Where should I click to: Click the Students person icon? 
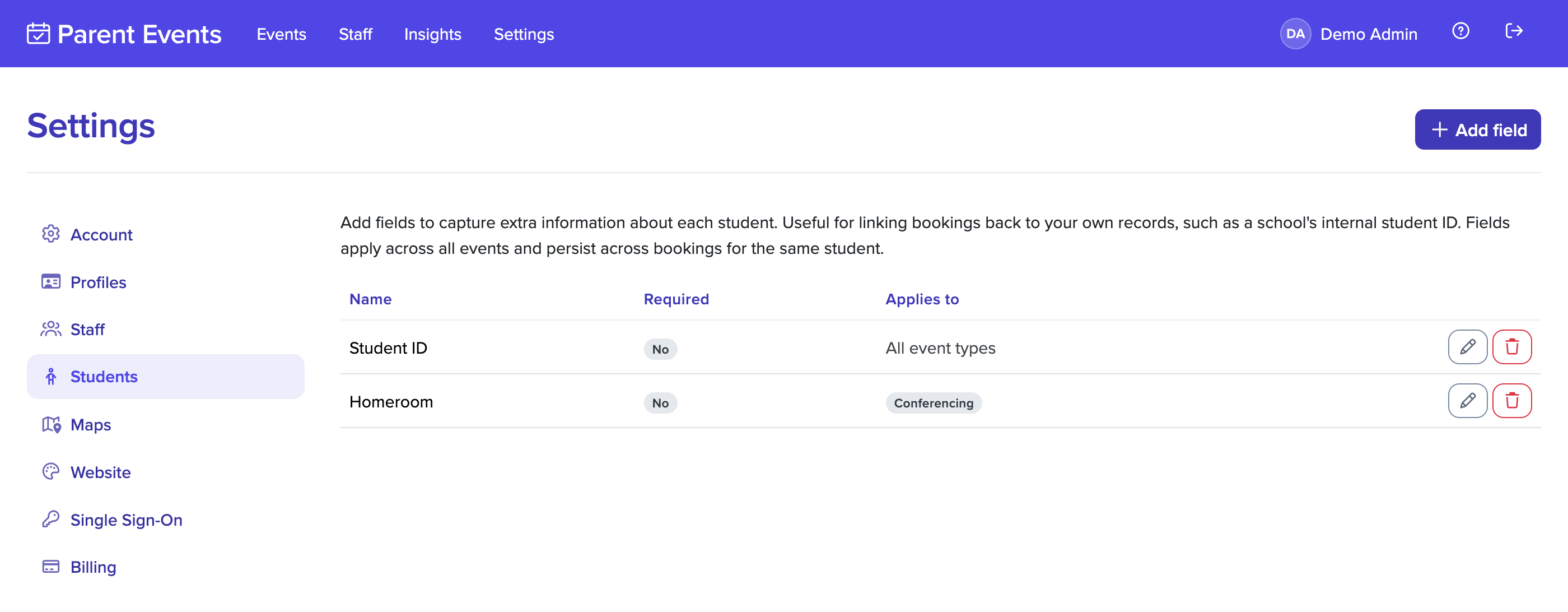(50, 376)
